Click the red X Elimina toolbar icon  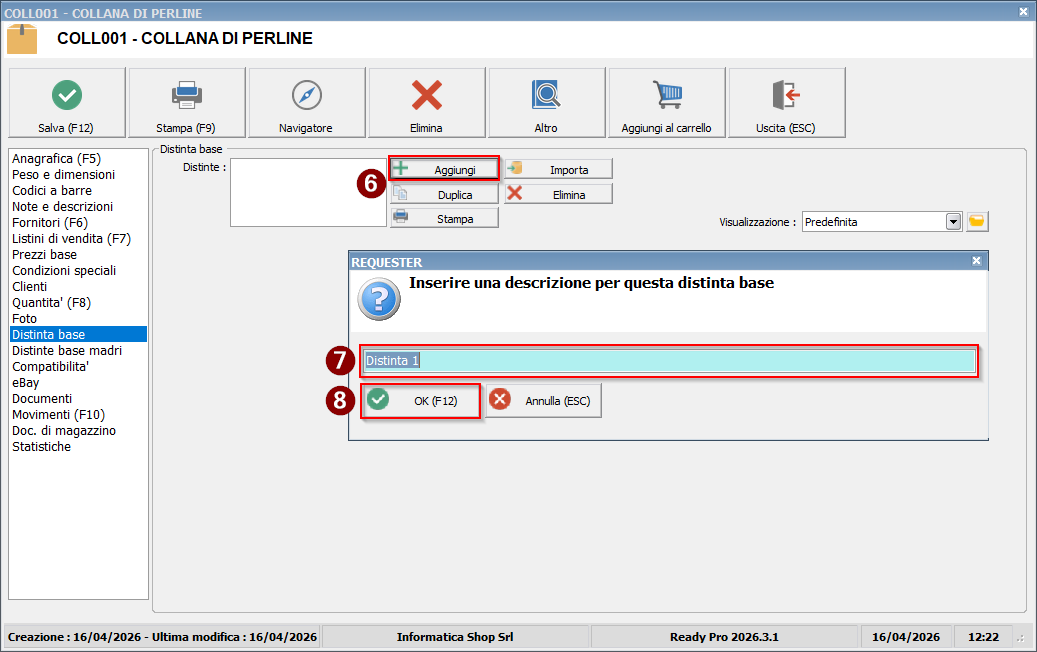pyautogui.click(x=426, y=95)
